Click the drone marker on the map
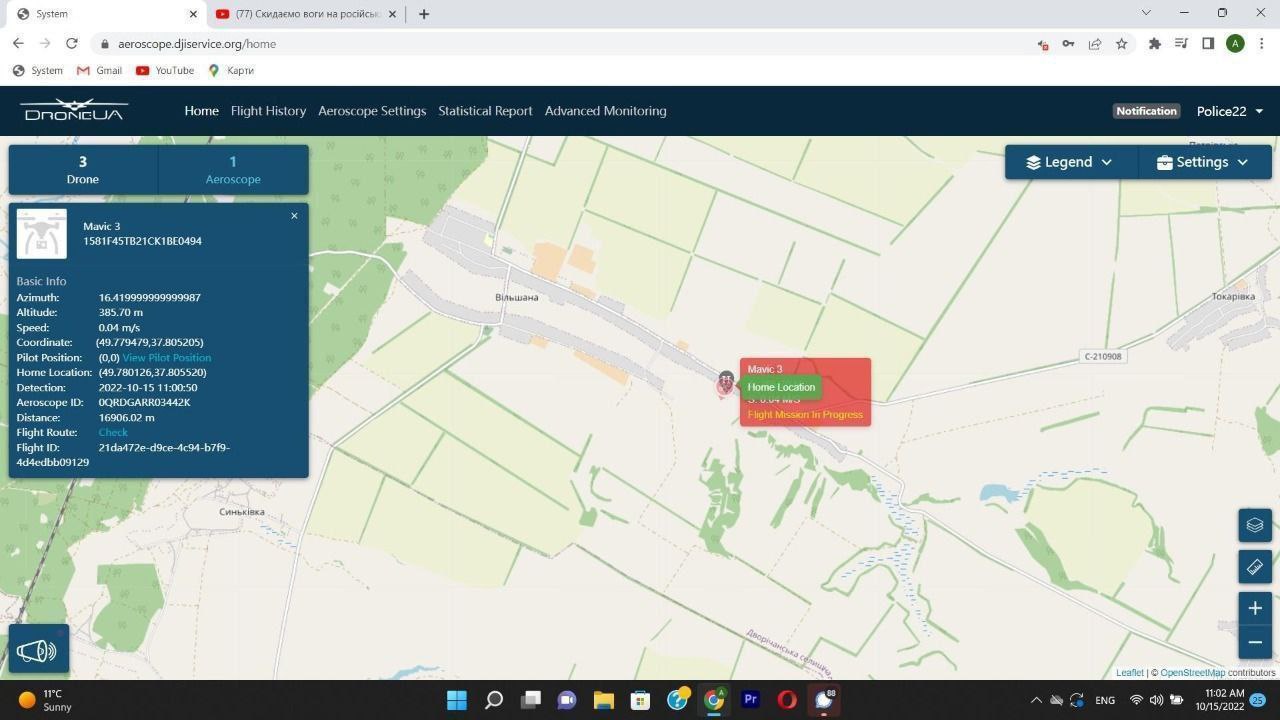 [x=726, y=383]
